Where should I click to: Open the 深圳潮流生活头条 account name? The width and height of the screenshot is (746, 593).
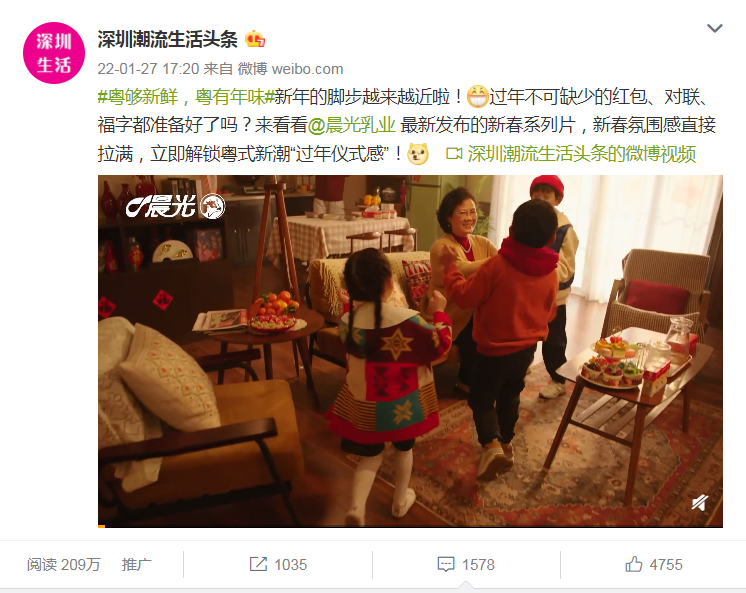coord(167,40)
